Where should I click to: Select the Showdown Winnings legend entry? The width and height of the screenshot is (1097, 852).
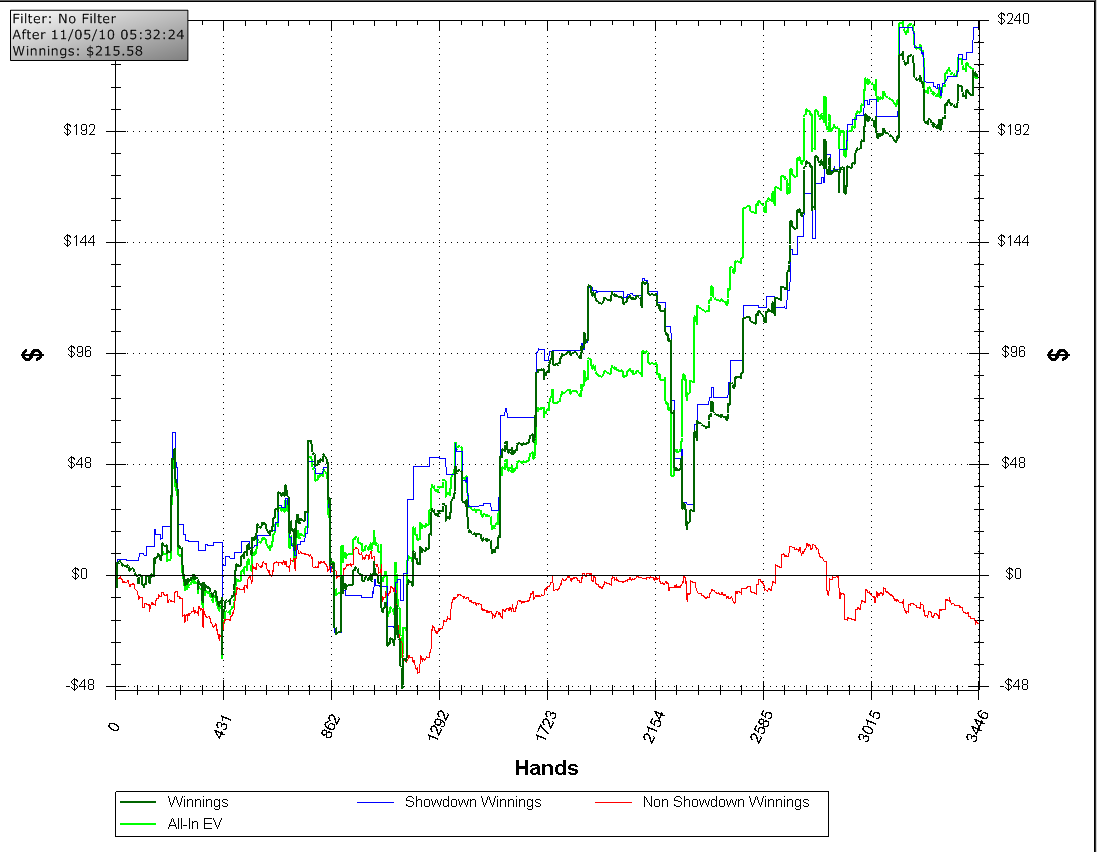[x=472, y=802]
